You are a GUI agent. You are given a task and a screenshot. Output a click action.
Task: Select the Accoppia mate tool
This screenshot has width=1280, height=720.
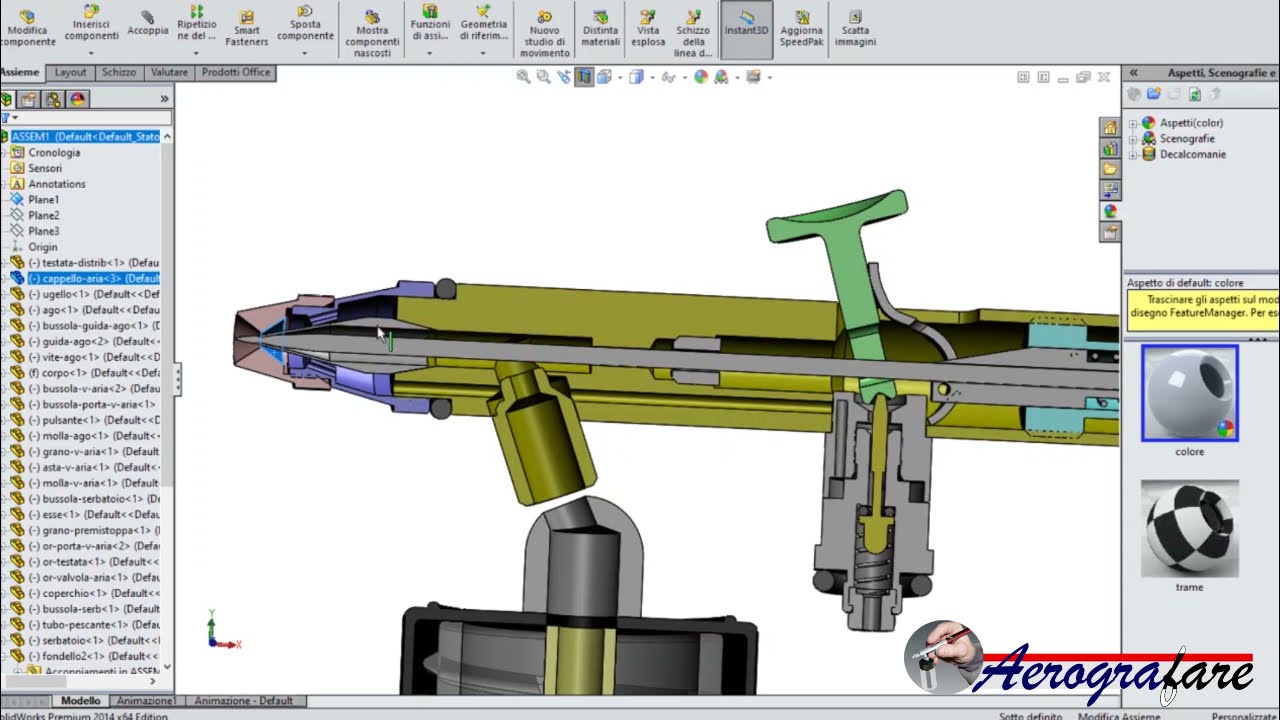pyautogui.click(x=148, y=24)
